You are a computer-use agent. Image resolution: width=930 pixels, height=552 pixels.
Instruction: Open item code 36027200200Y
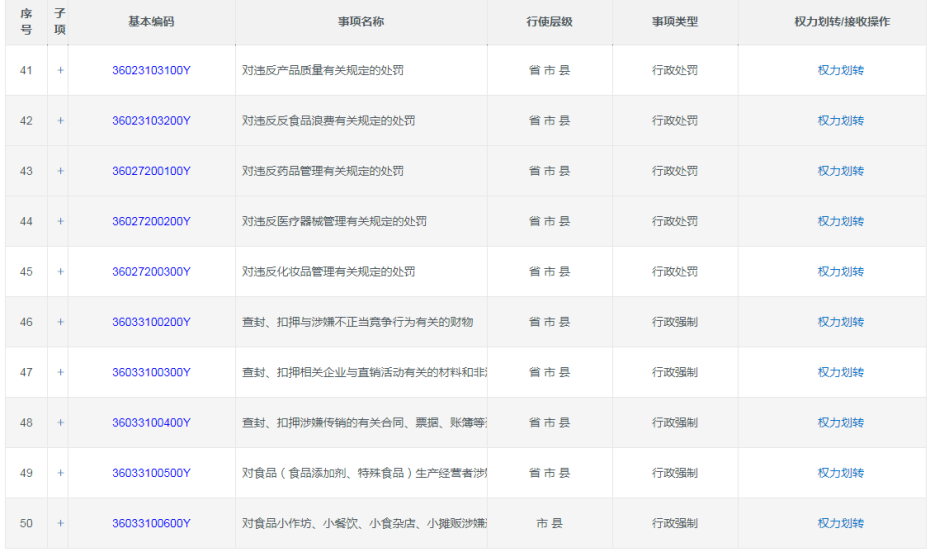click(151, 221)
